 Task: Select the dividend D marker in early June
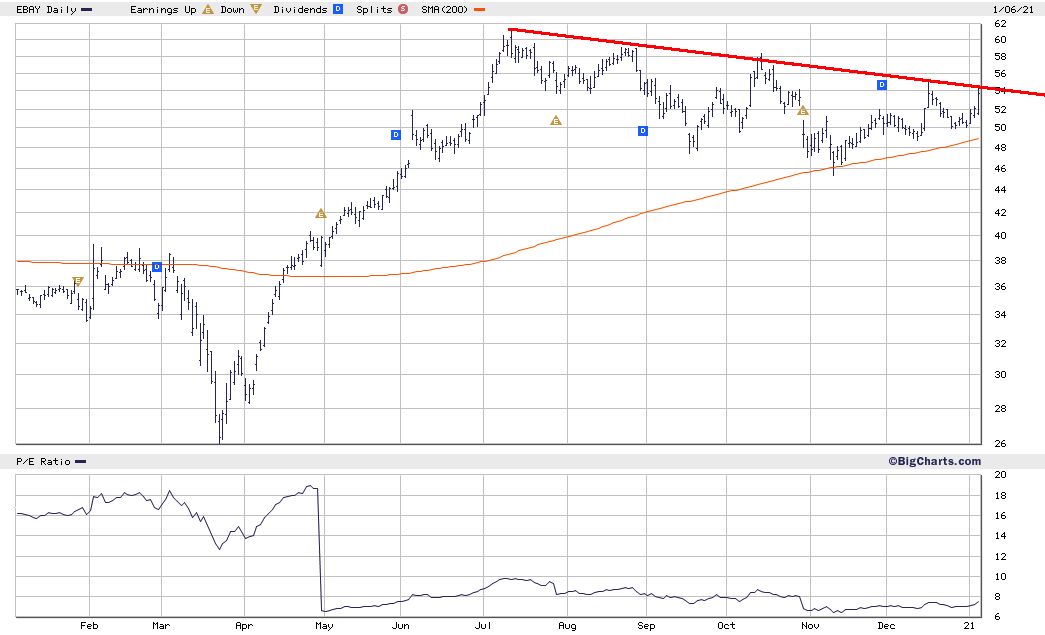396,135
